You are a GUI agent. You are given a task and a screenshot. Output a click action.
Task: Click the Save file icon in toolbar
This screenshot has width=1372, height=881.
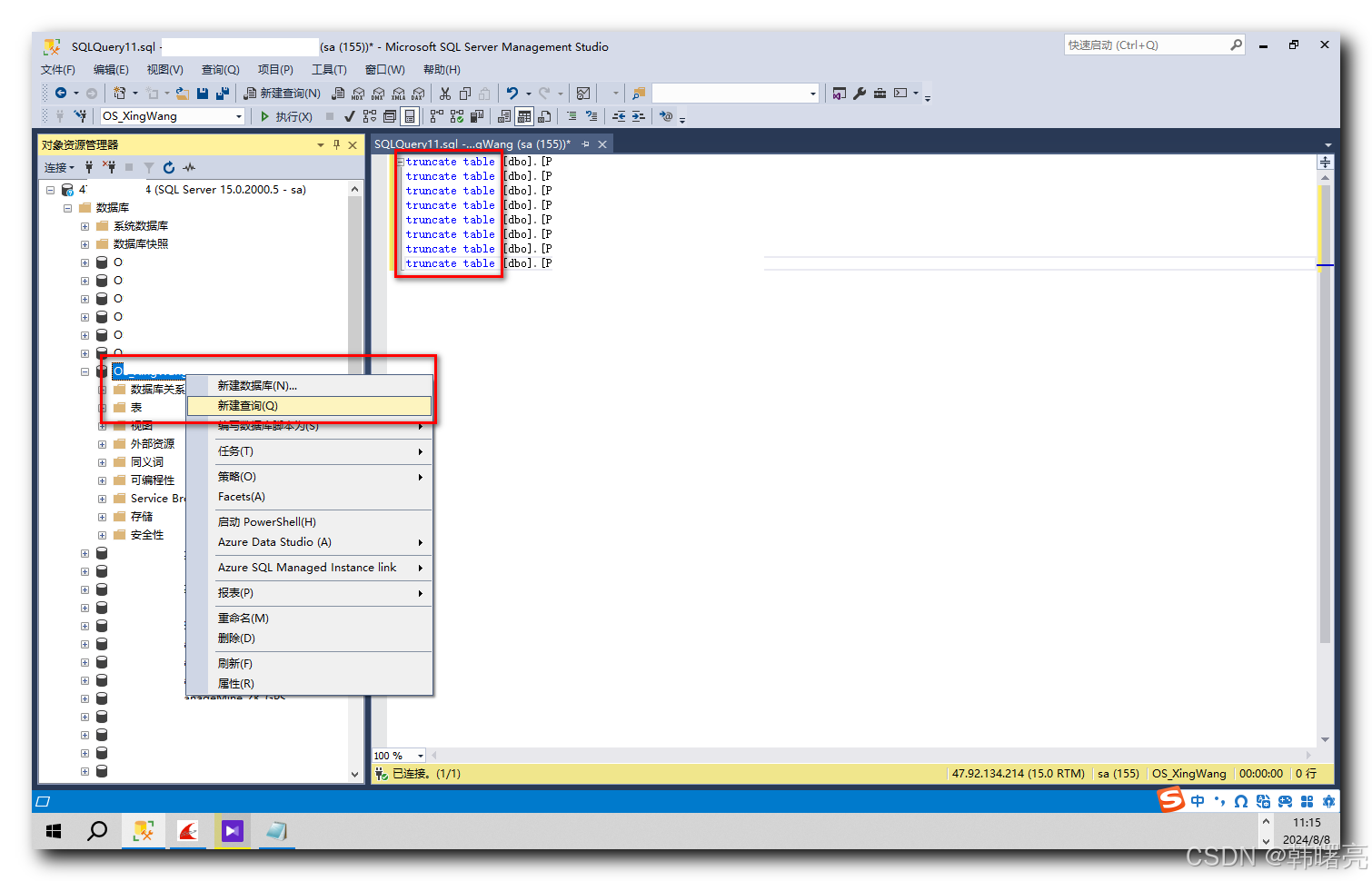[203, 93]
